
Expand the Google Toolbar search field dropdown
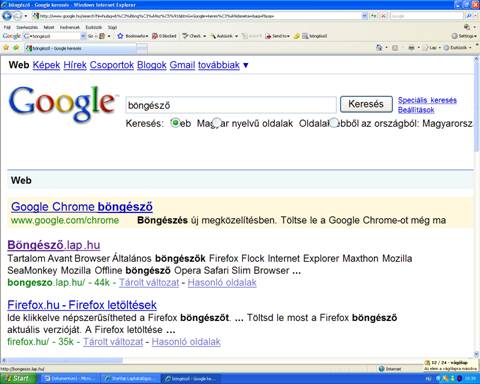tap(83, 36)
